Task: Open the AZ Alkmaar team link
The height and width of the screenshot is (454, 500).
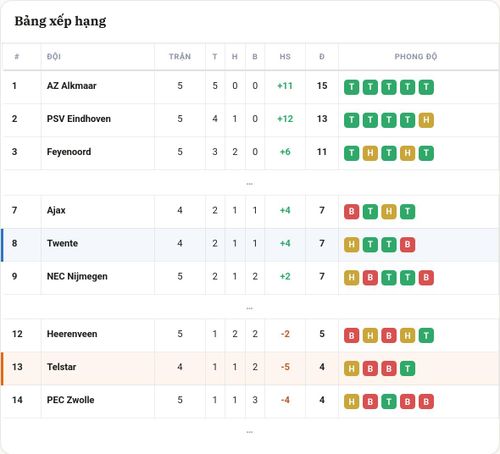Action: point(71,86)
